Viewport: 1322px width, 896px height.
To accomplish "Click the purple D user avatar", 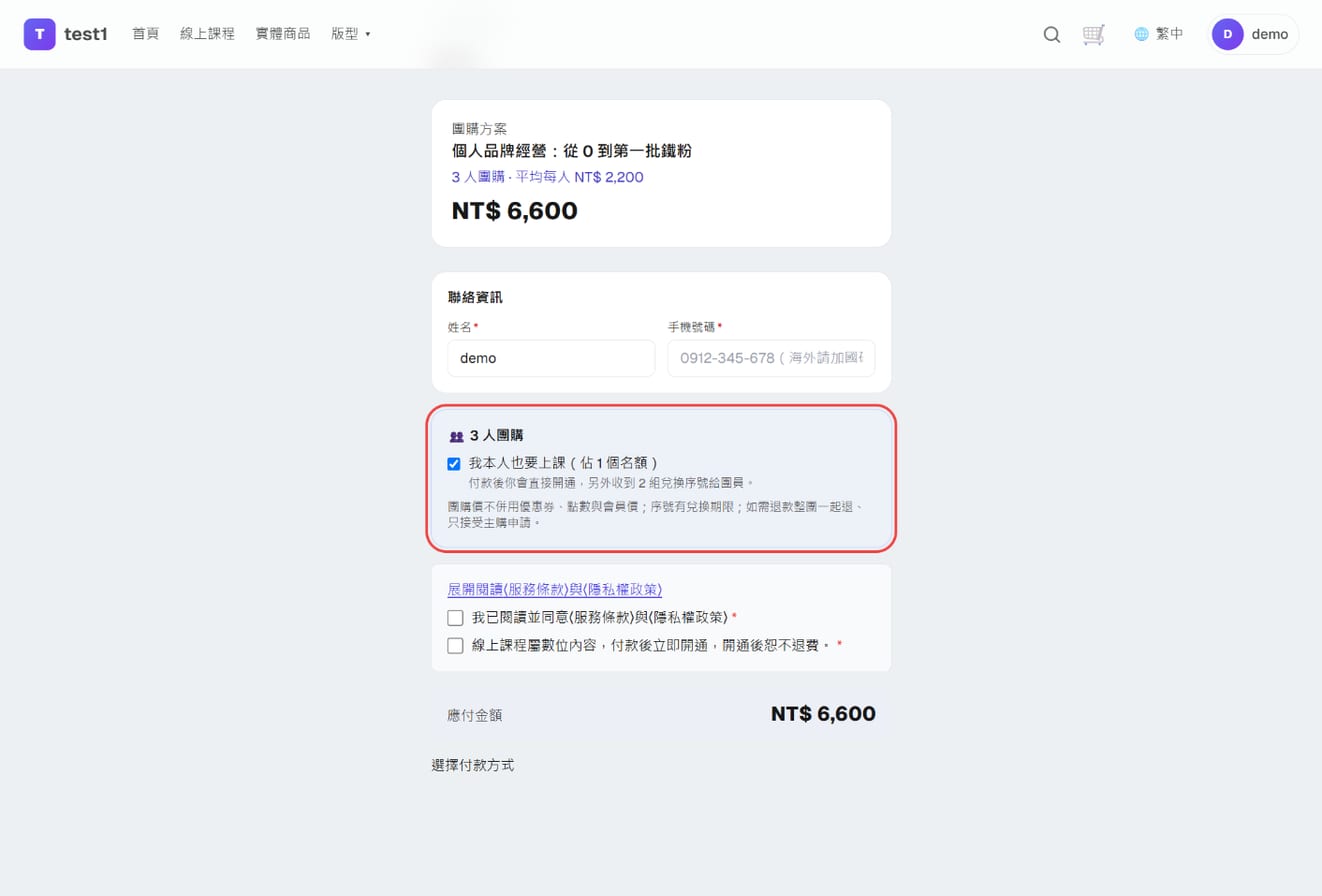I will pyautogui.click(x=1227, y=34).
